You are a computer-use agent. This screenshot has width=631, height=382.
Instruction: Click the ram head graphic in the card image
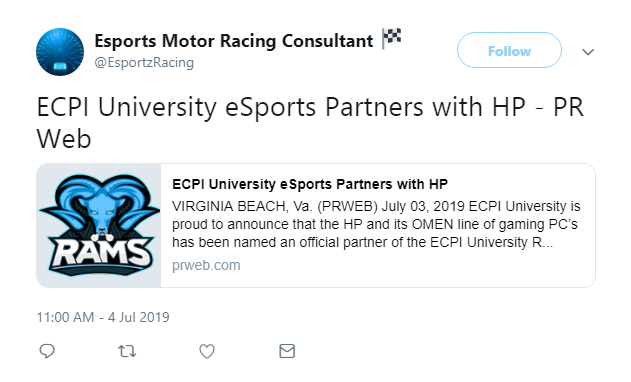pos(100,207)
